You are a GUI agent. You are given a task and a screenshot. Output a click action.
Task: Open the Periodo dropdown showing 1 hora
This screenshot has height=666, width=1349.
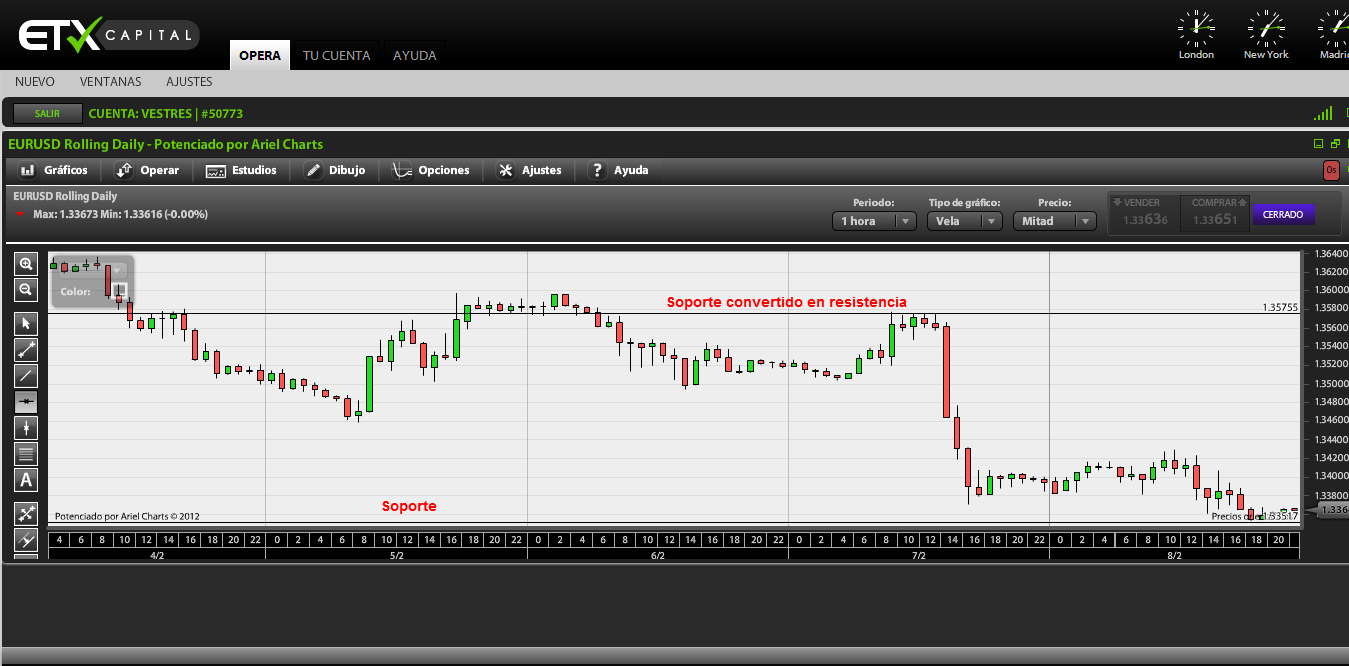[873, 221]
